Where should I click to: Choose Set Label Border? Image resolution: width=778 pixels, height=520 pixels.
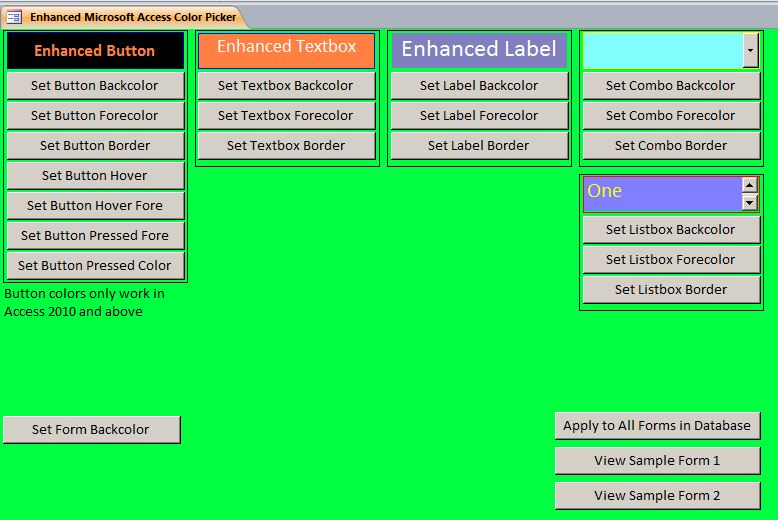(x=479, y=146)
